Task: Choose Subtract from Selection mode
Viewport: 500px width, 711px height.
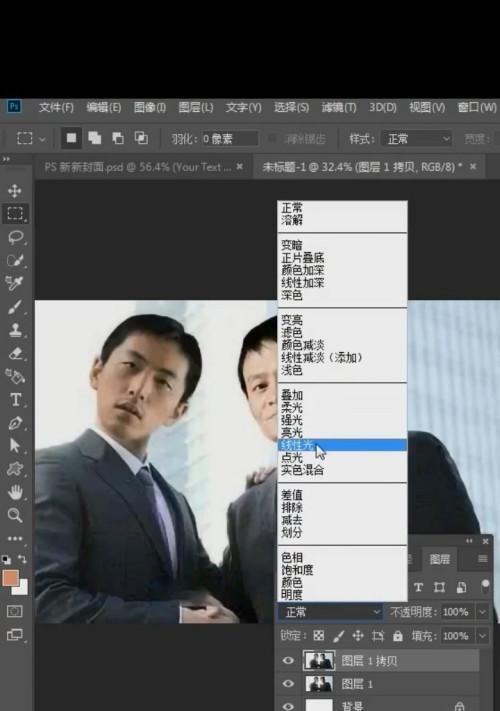Action: tap(118, 138)
